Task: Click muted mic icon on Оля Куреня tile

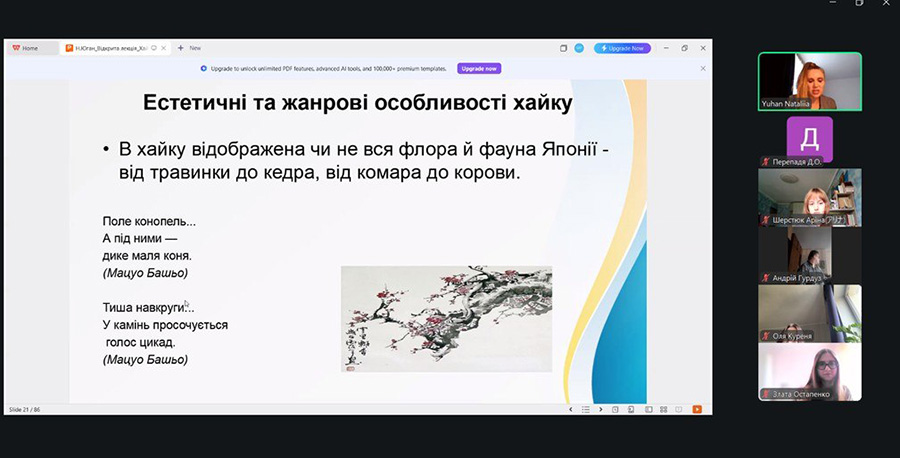Action: click(765, 336)
